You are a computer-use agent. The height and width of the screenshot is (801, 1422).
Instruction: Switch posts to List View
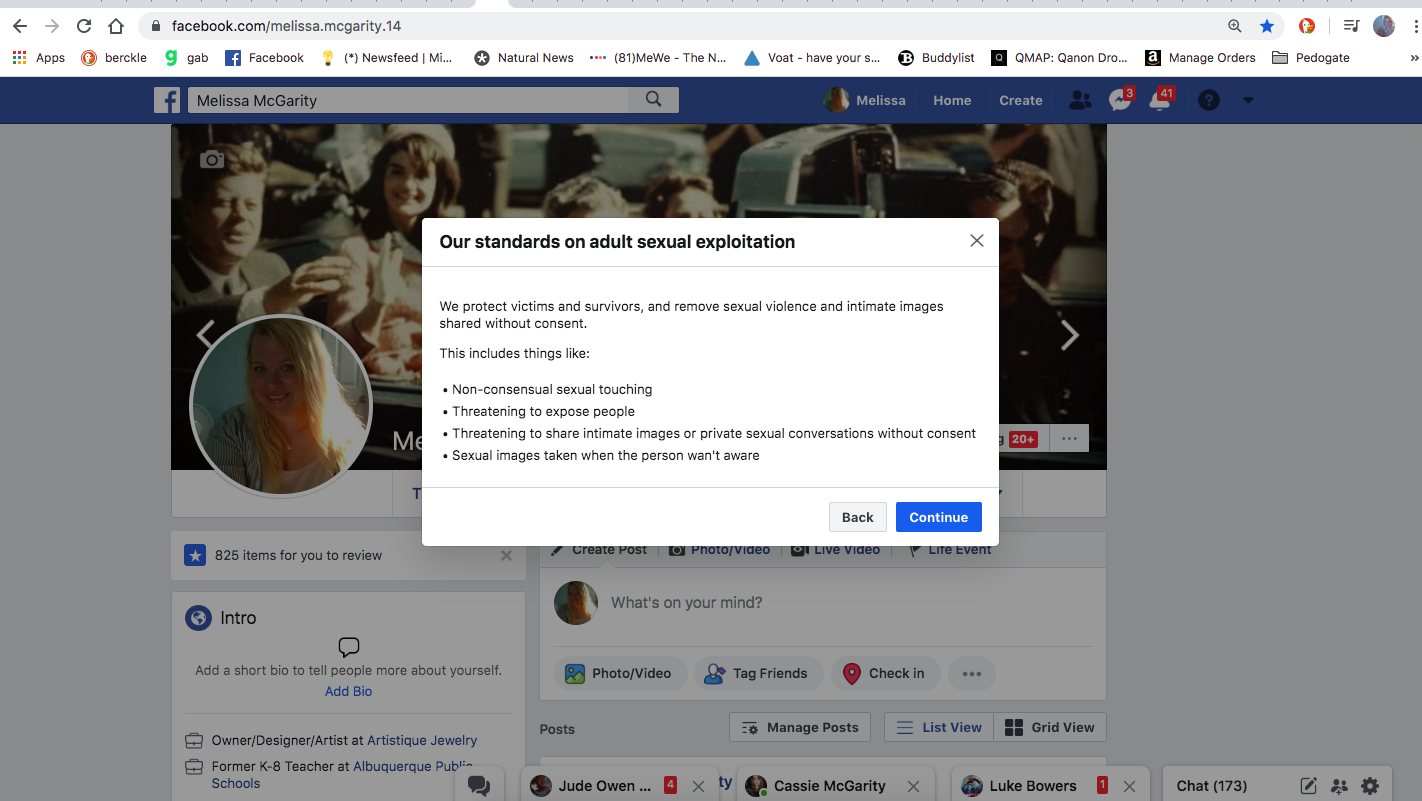[939, 727]
